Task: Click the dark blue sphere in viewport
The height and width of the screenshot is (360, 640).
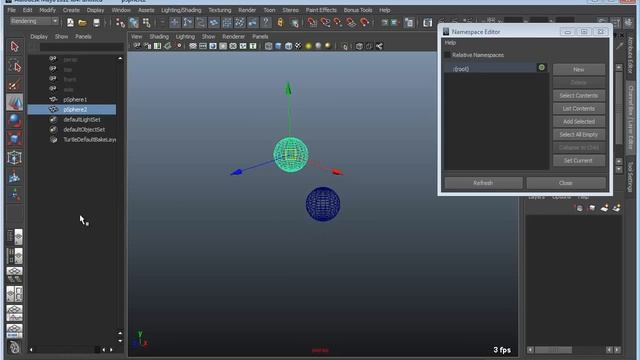Action: [323, 204]
